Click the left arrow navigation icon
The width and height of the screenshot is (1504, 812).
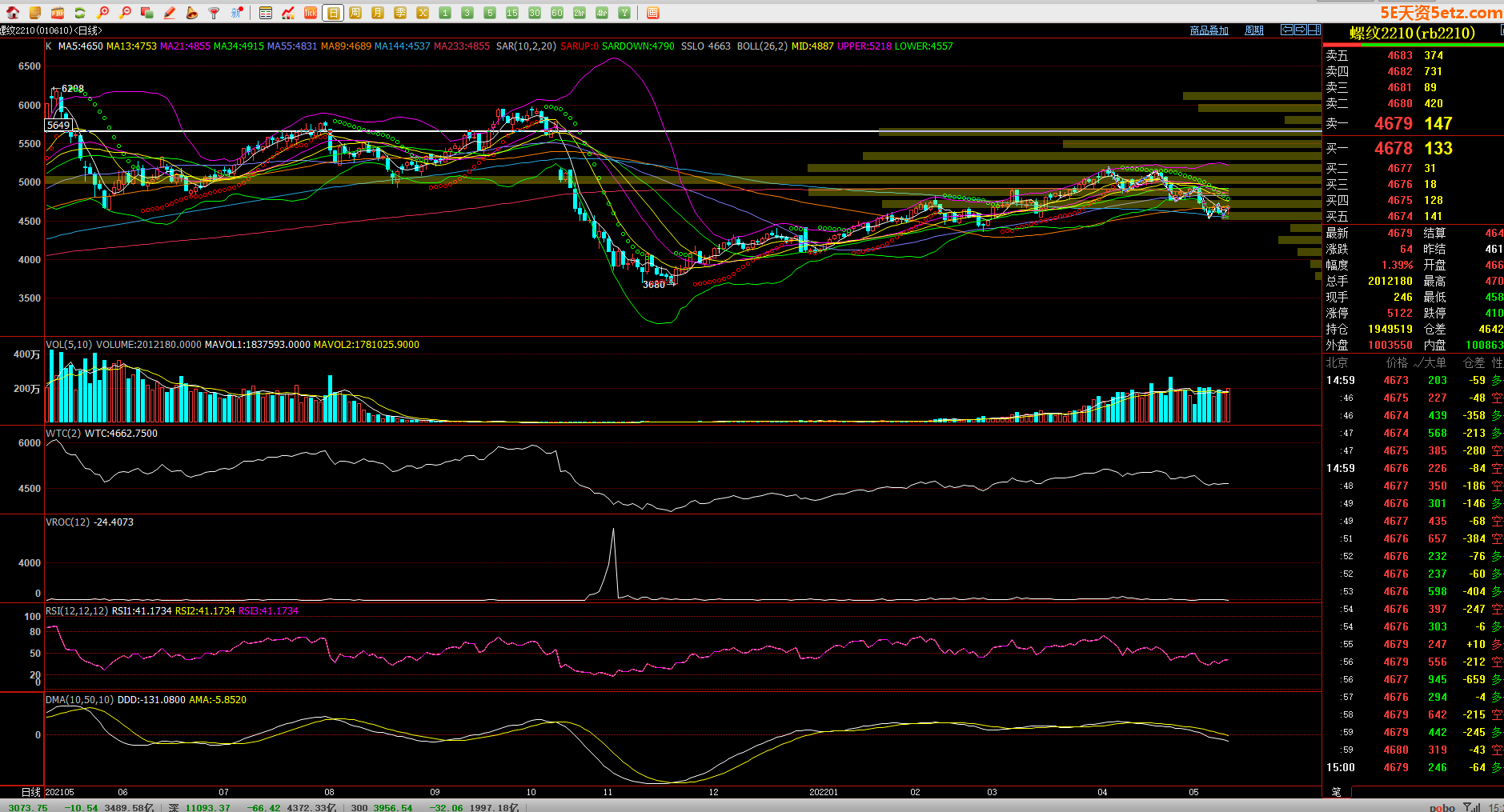[x=1287, y=30]
